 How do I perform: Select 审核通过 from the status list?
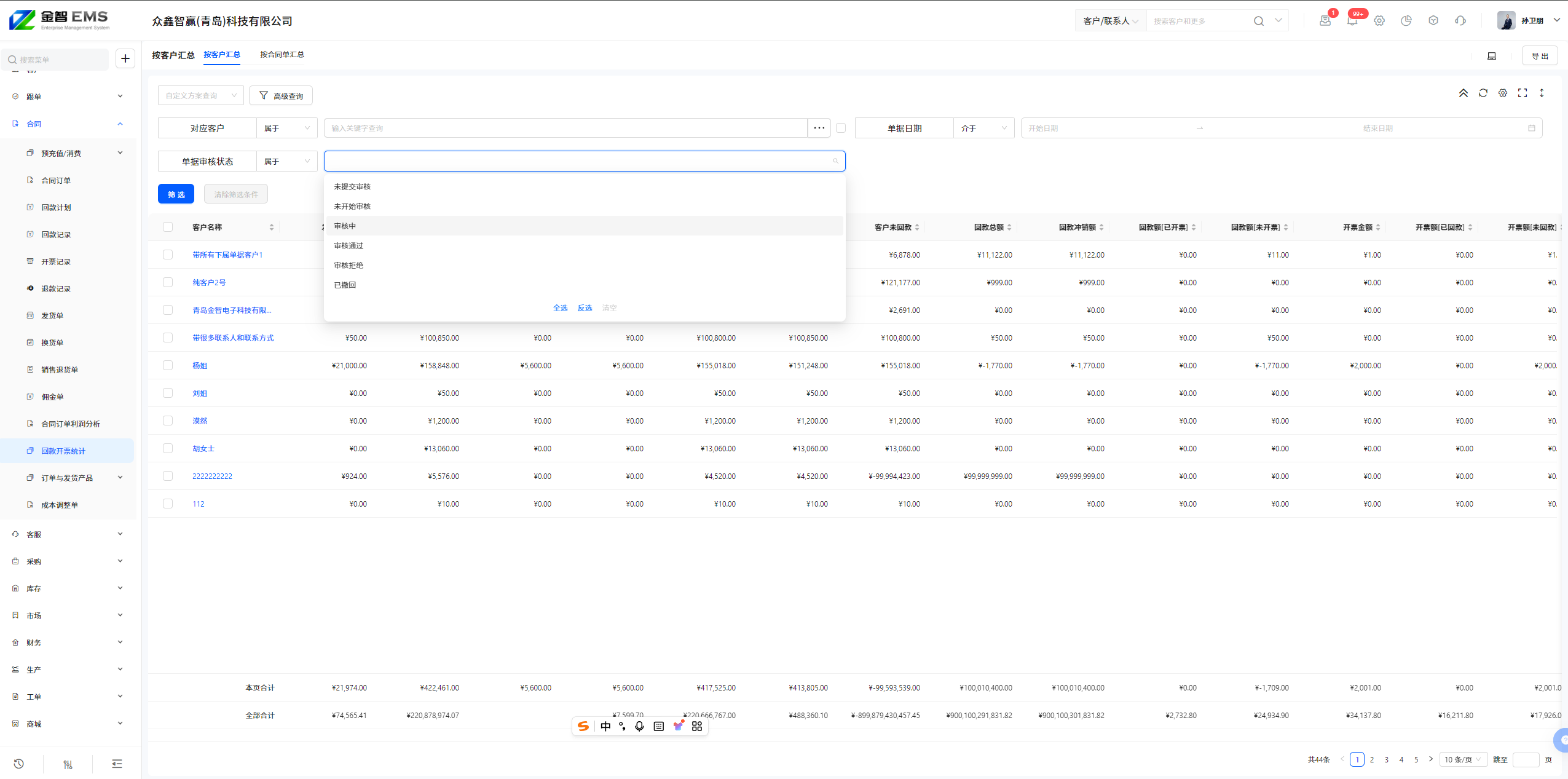(x=349, y=245)
